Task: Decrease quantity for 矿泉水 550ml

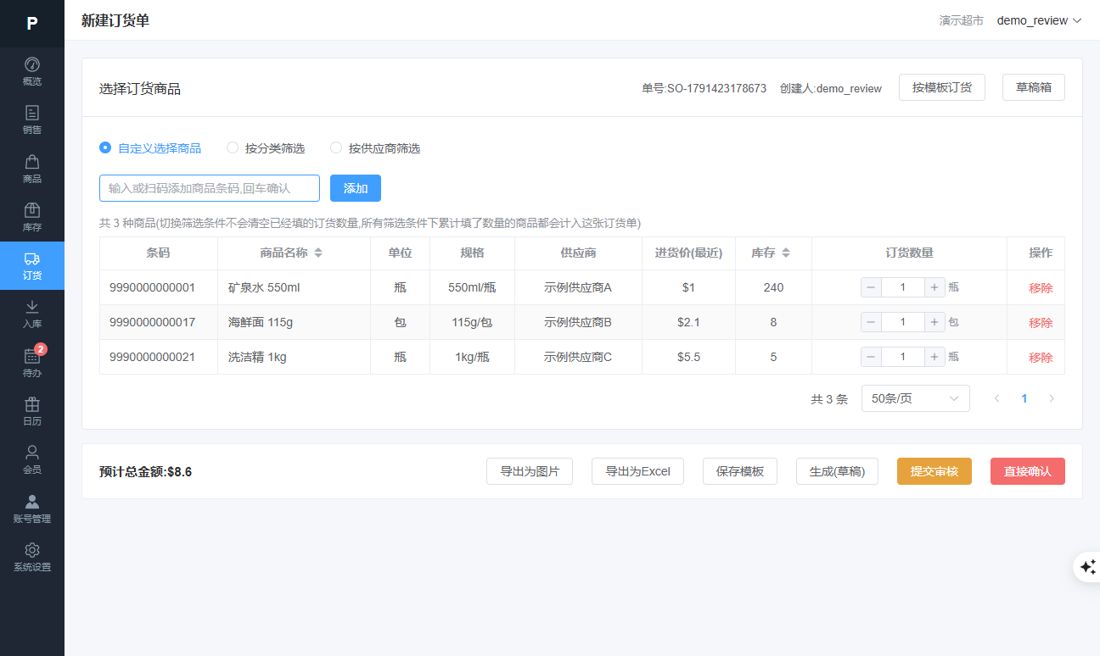Action: [871, 287]
